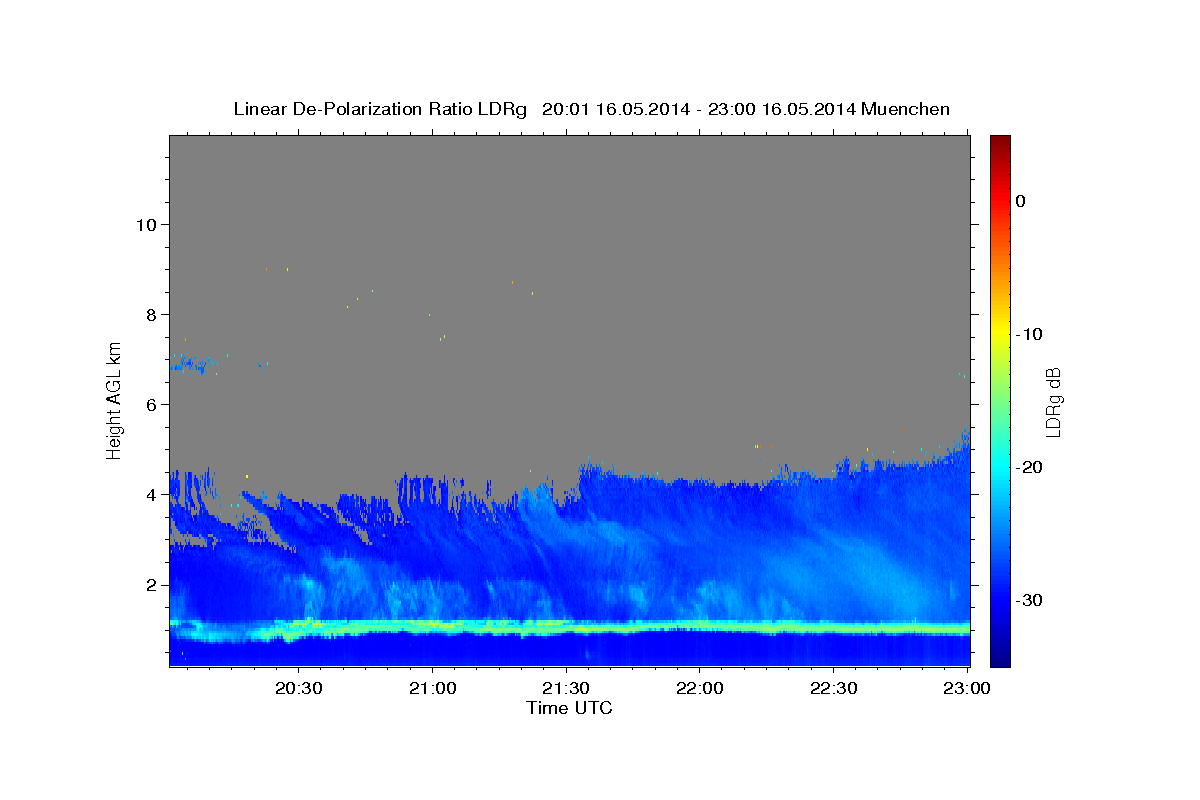Click the height tick label 8
The height and width of the screenshot is (800, 1200).
click(149, 314)
